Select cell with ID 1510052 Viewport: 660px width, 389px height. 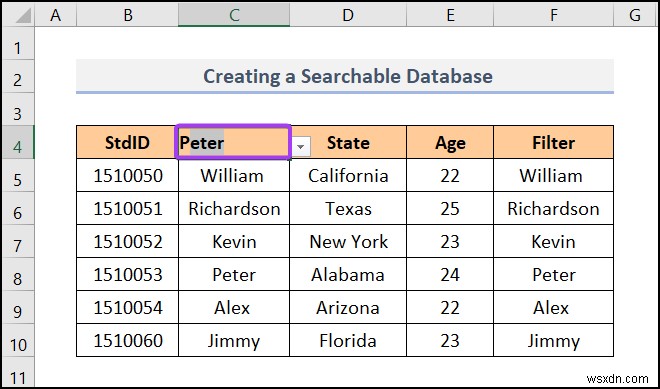click(x=127, y=241)
